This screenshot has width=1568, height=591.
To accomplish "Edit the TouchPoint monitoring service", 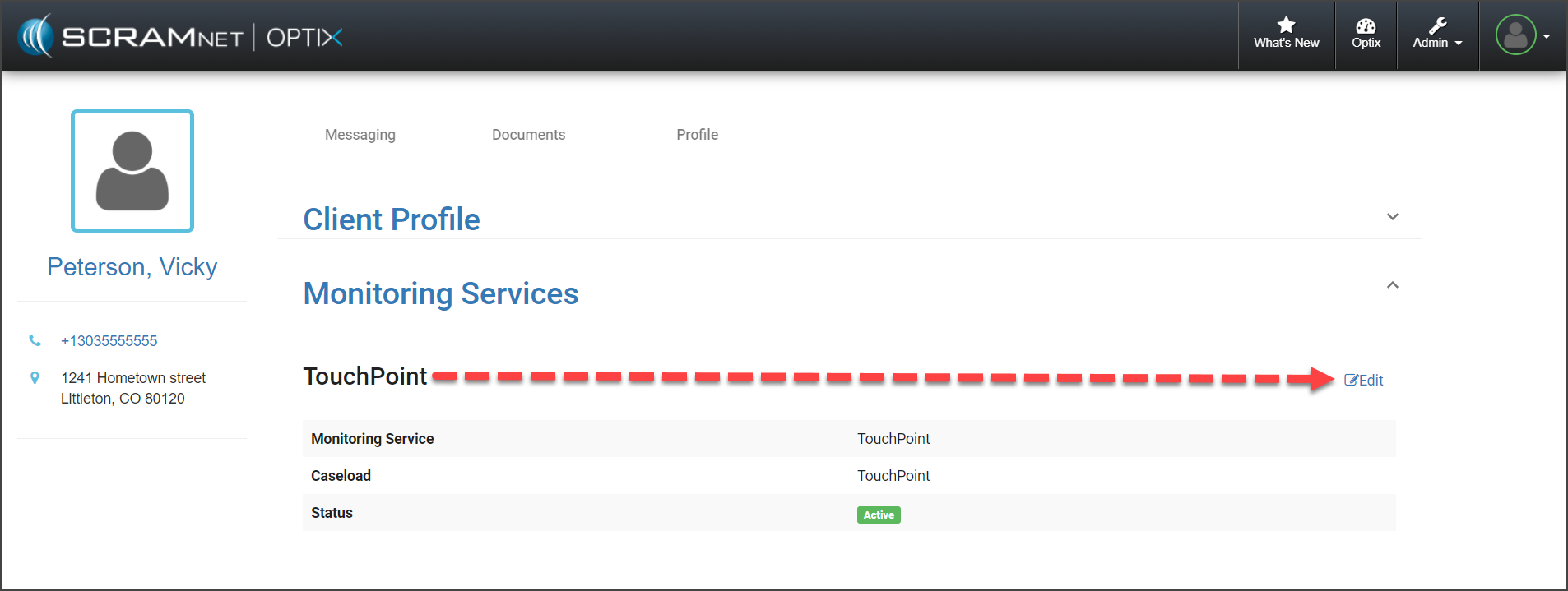I will [1364, 381].
